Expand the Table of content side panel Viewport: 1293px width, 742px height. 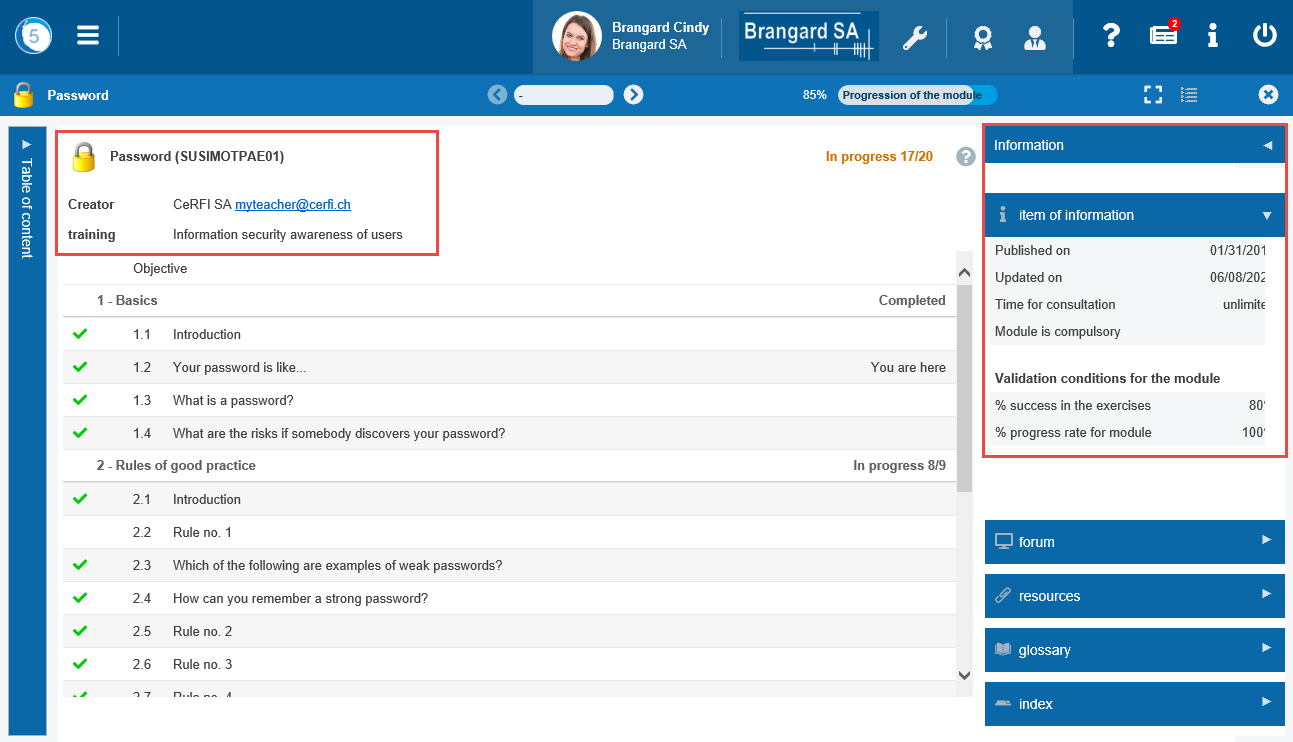[27, 200]
